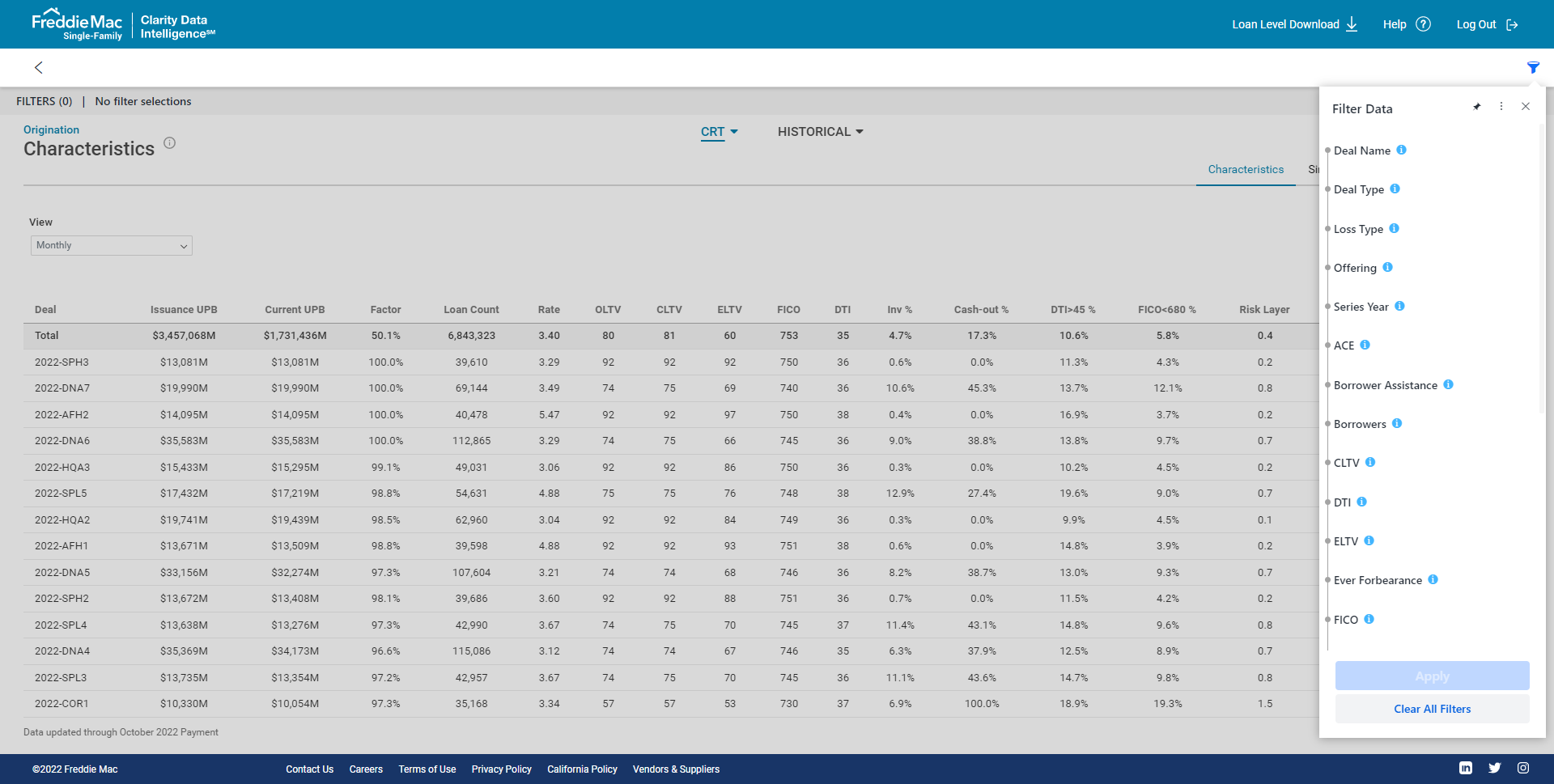Close the Filter Data panel
This screenshot has width=1554, height=784.
1526,107
